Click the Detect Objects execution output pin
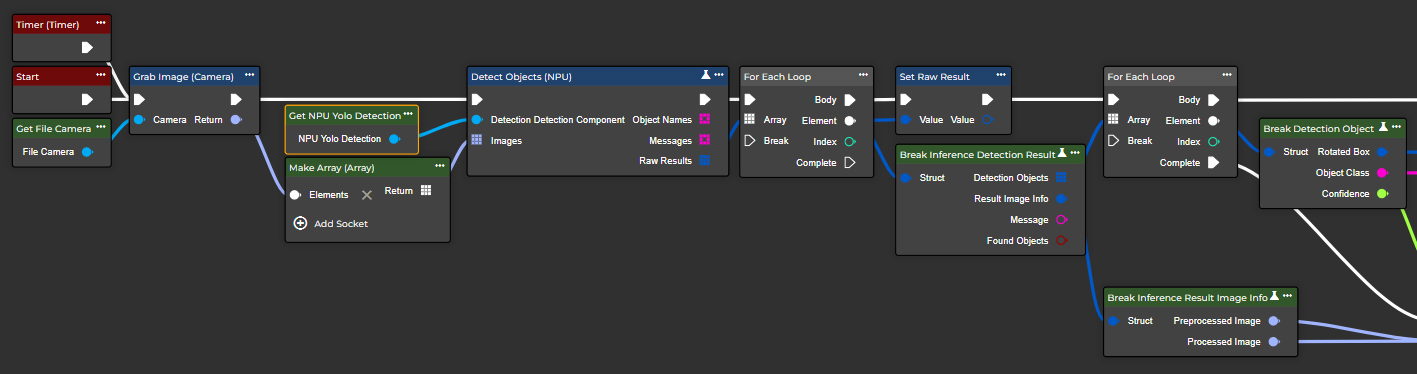Viewport: 1417px width, 374px height. 705,99
